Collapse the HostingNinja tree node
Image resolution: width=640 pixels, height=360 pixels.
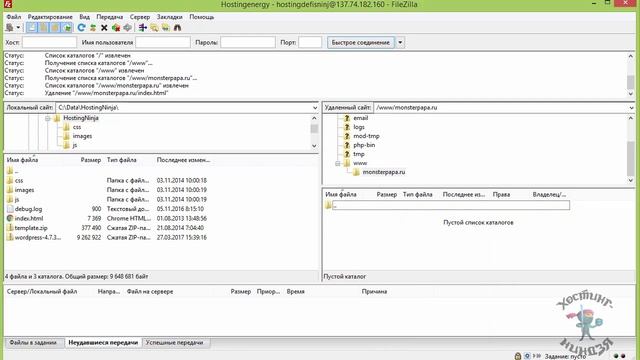pyautogui.click(x=48, y=118)
